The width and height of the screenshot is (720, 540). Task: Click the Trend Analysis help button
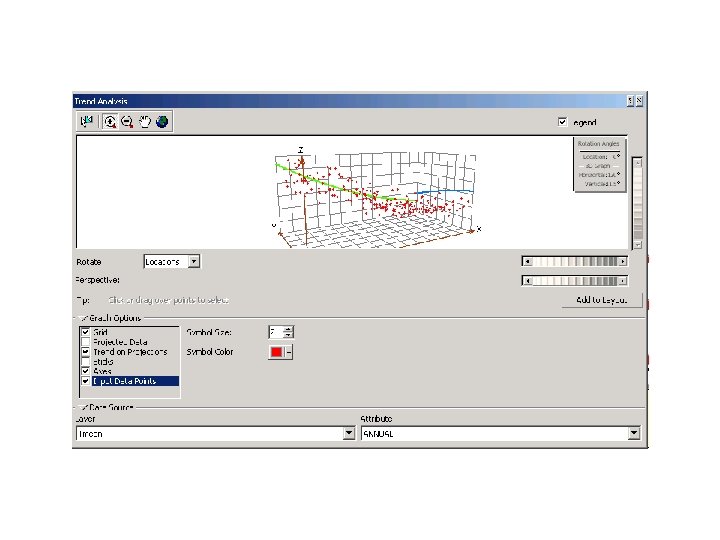click(x=630, y=101)
